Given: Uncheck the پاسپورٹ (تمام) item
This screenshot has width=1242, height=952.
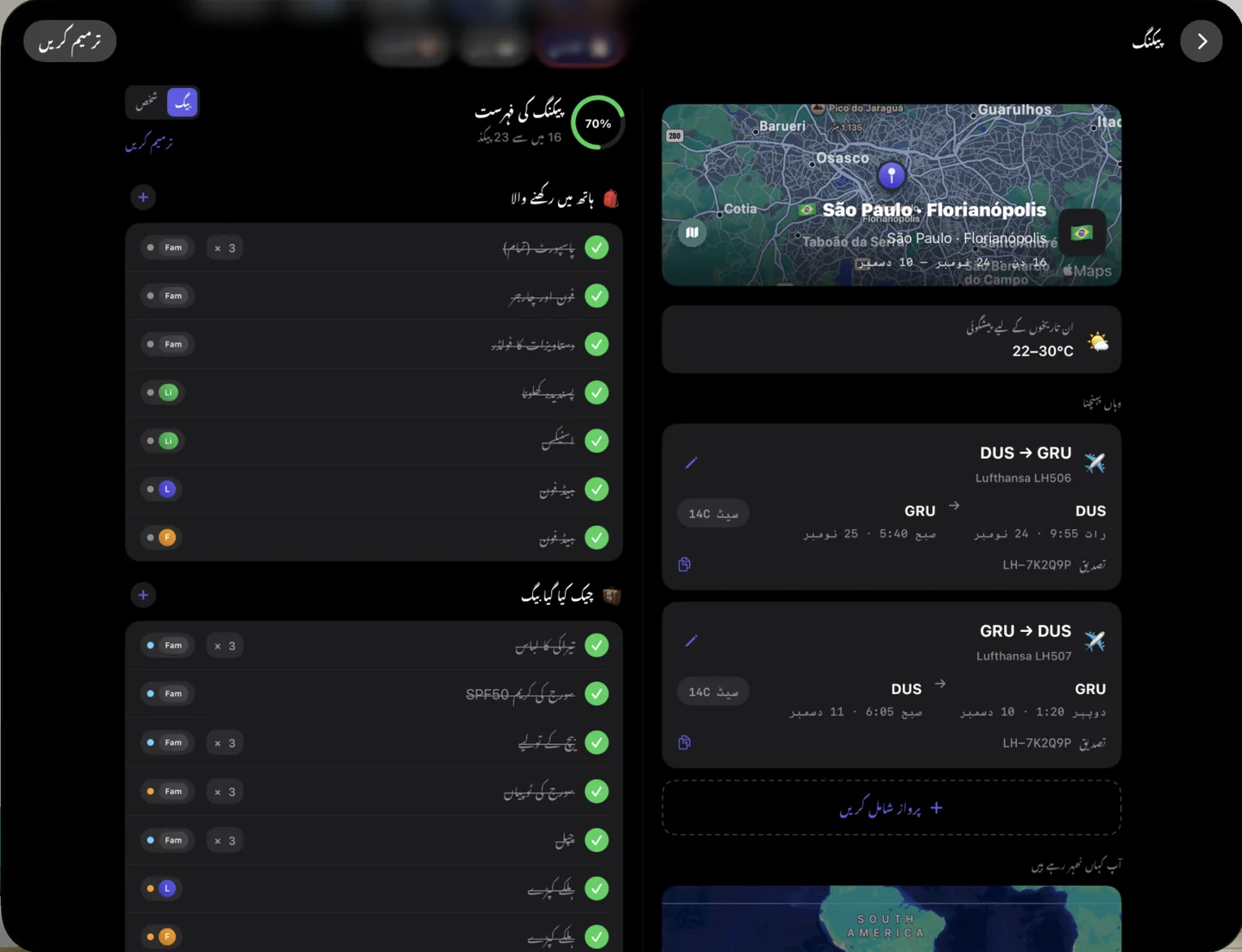Looking at the screenshot, I should coord(597,247).
